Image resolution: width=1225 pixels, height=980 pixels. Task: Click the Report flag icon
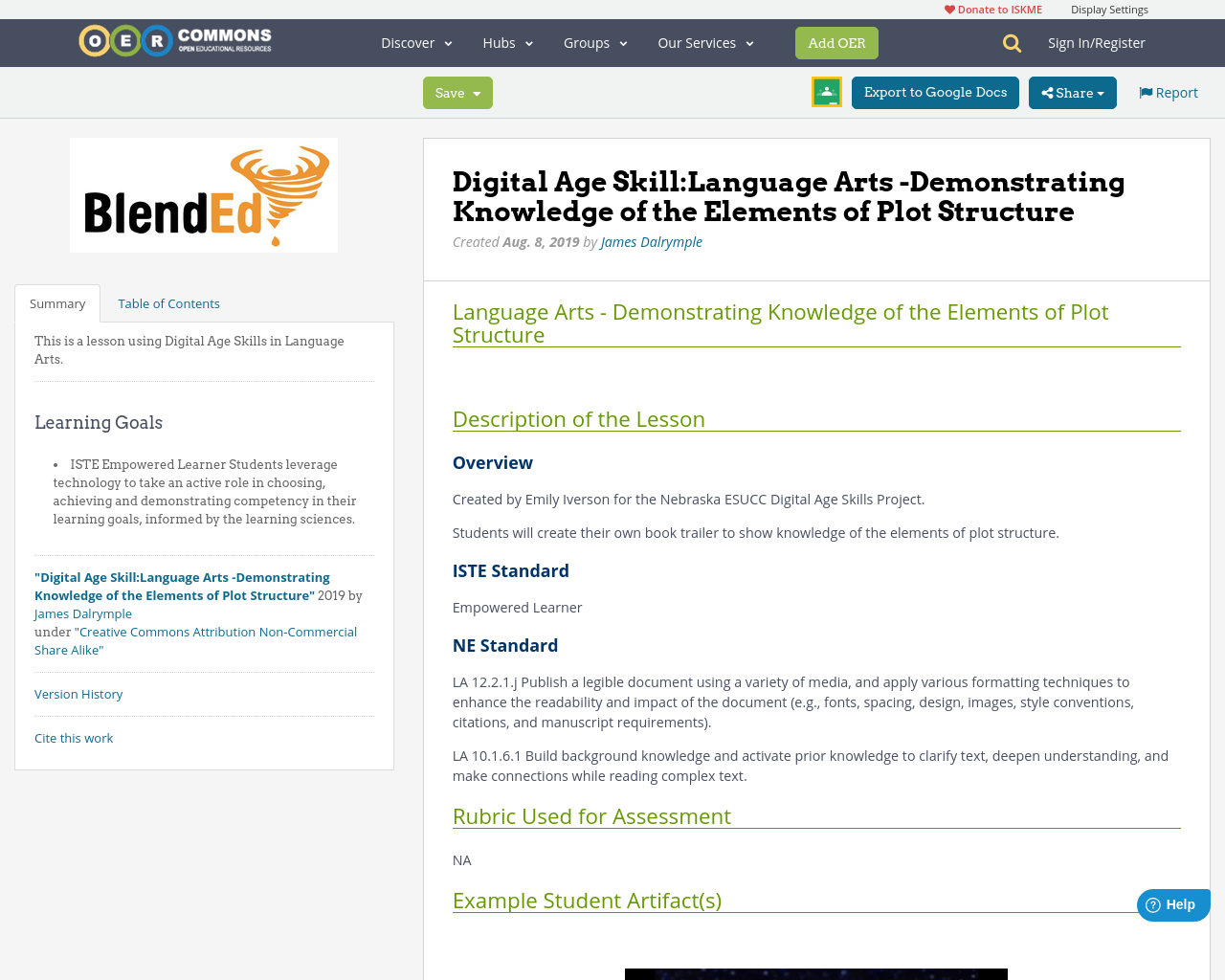[1145, 91]
